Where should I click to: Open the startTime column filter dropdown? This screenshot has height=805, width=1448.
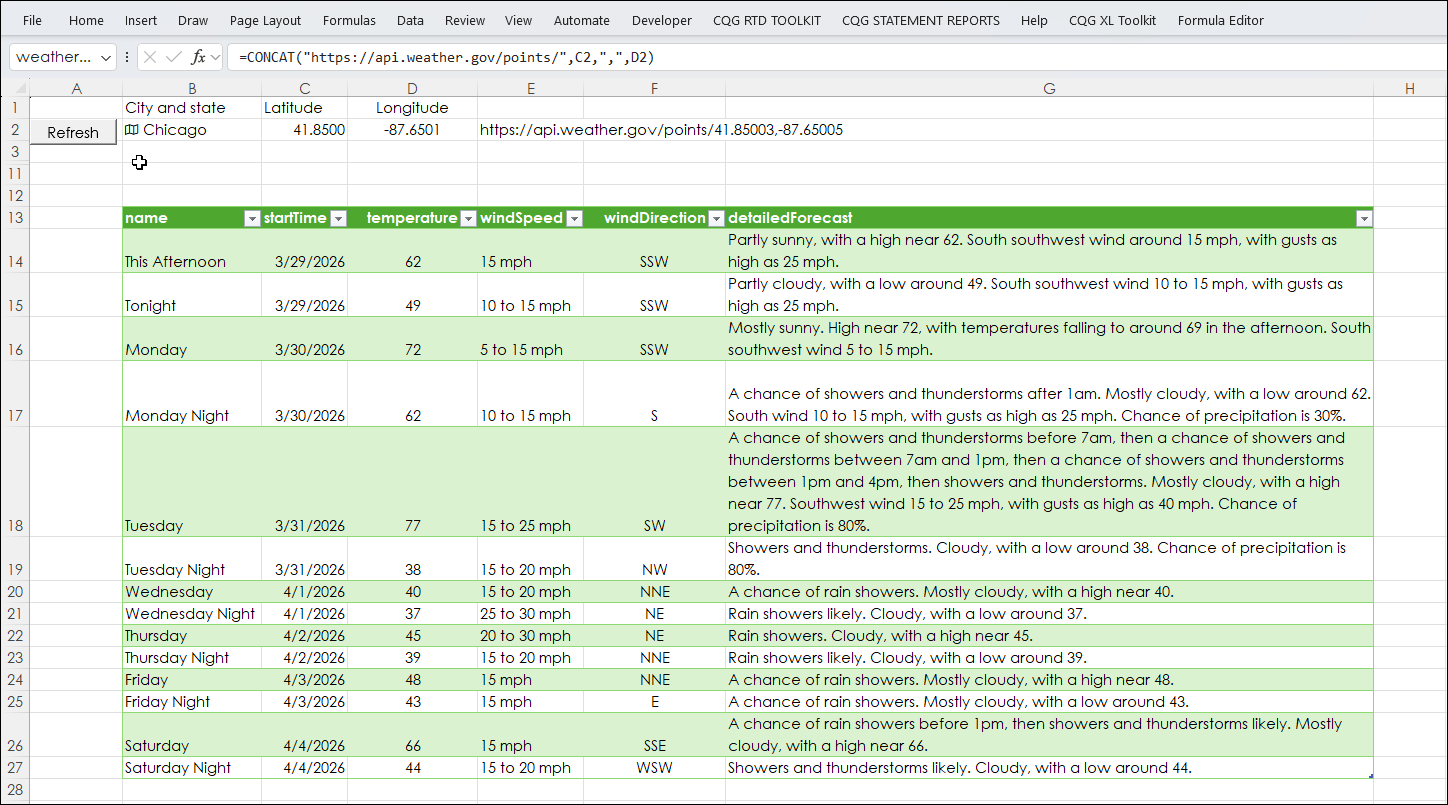[x=338, y=218]
